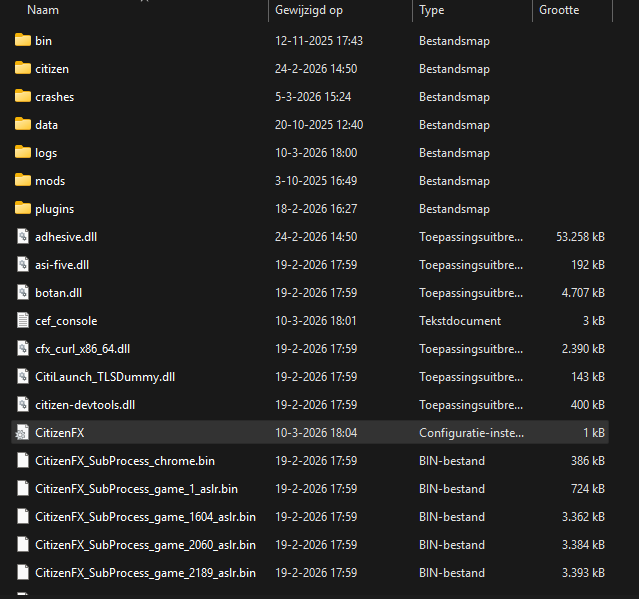Click the 10-3-2026 18:00 date of logs
639x599 pixels.
coord(316,153)
